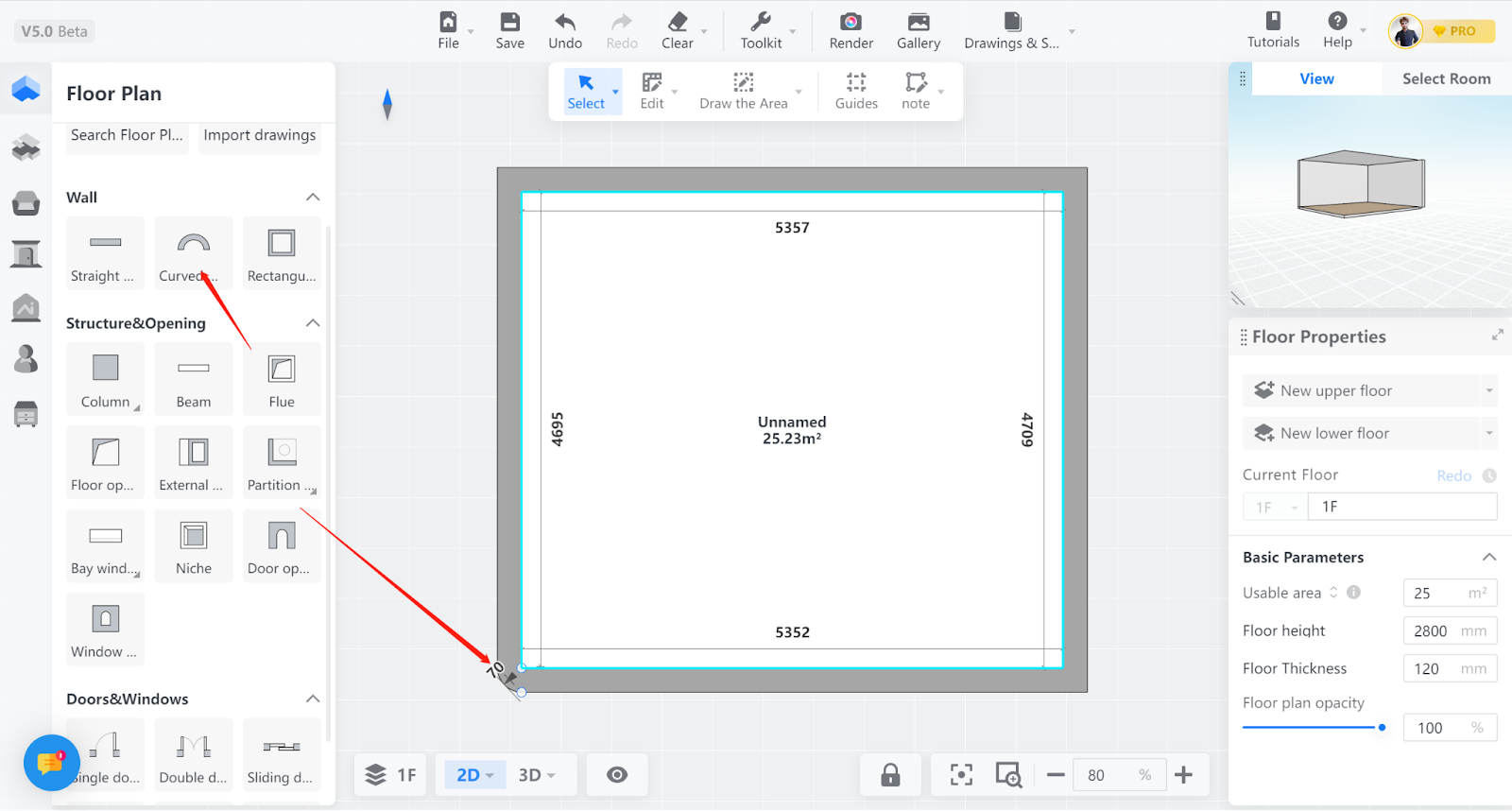The width and height of the screenshot is (1512, 811).
Task: Select the Straight wall tool
Action: tap(105, 252)
